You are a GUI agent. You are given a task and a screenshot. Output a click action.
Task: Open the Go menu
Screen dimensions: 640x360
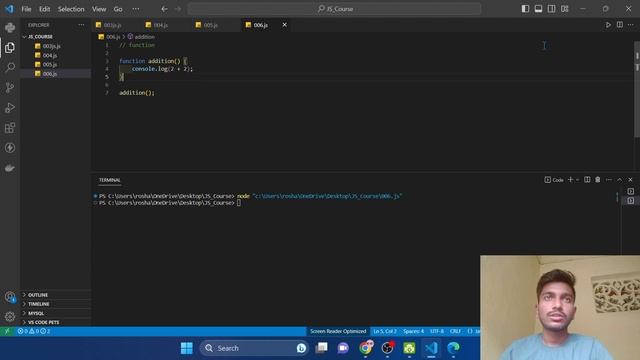118,9
